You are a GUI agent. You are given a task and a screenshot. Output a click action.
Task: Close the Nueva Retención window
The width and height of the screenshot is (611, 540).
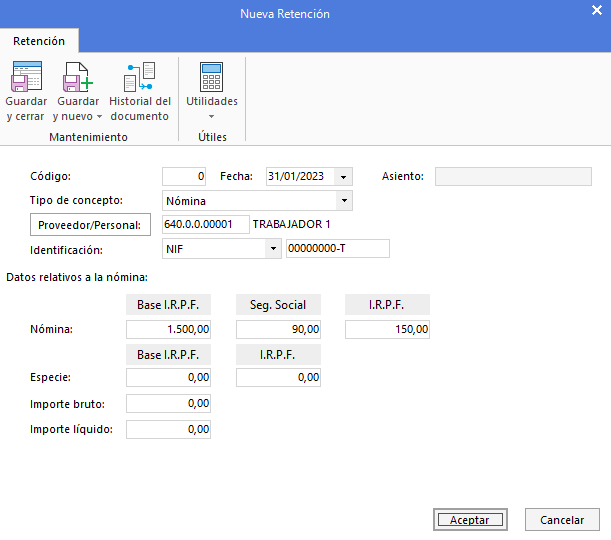tap(597, 10)
